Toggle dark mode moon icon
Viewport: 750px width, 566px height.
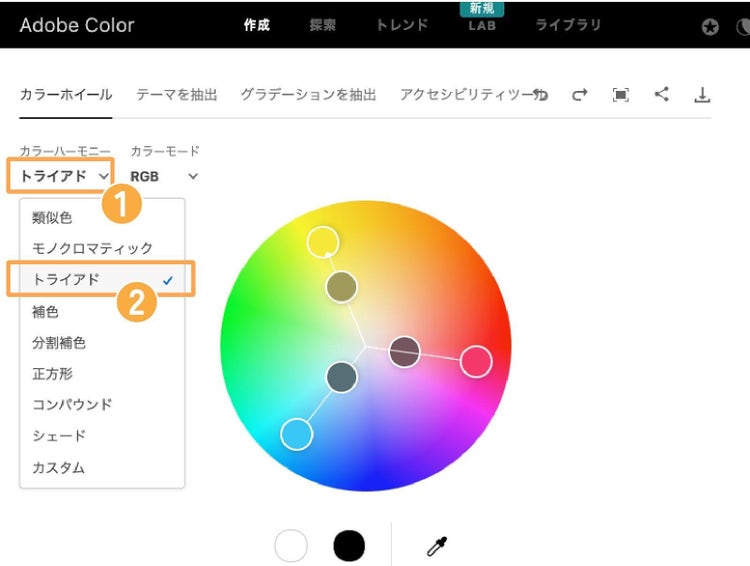(x=742, y=27)
